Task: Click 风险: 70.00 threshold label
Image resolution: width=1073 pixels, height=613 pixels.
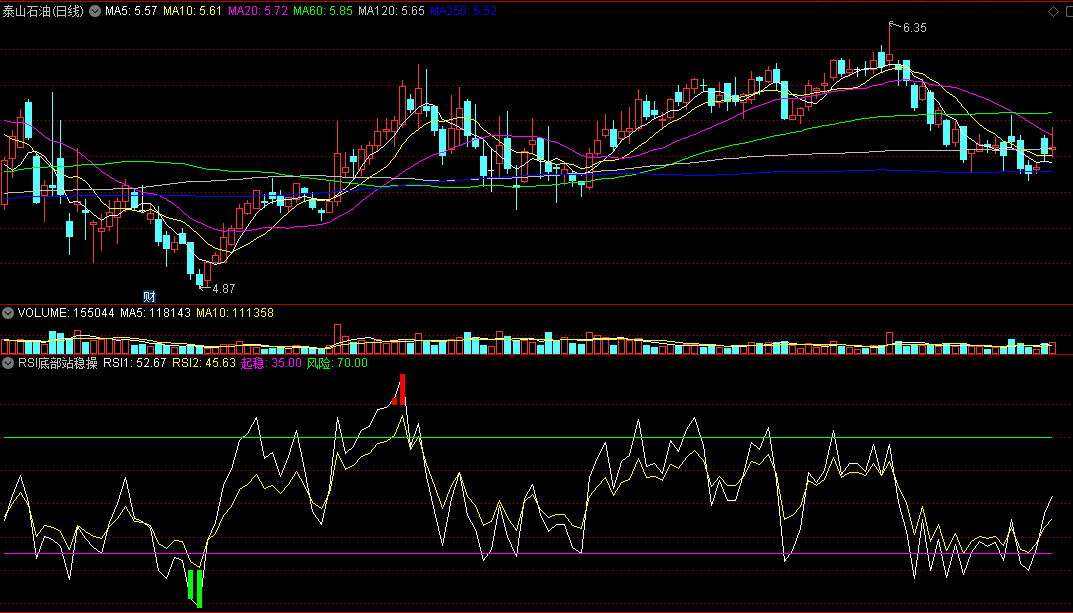Action: [337, 363]
